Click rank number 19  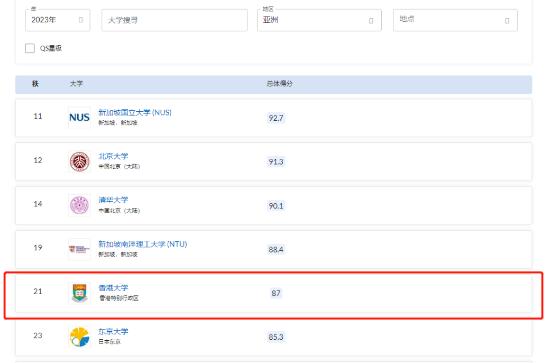(x=38, y=248)
